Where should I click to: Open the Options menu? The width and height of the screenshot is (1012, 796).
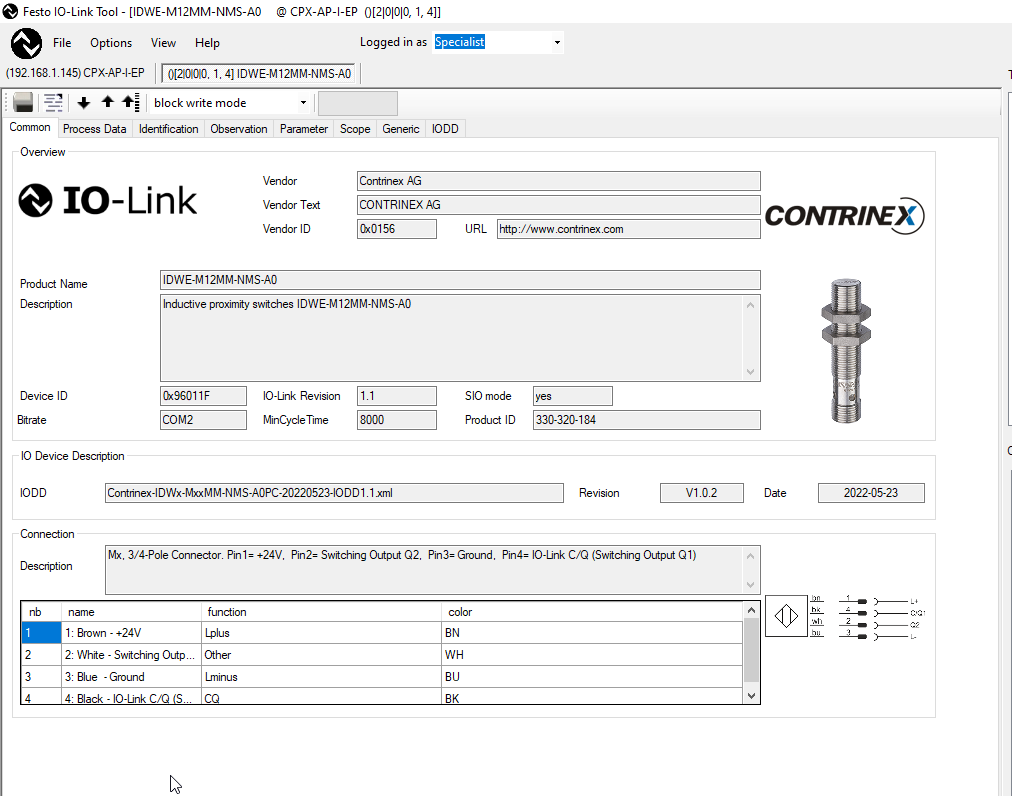click(111, 43)
